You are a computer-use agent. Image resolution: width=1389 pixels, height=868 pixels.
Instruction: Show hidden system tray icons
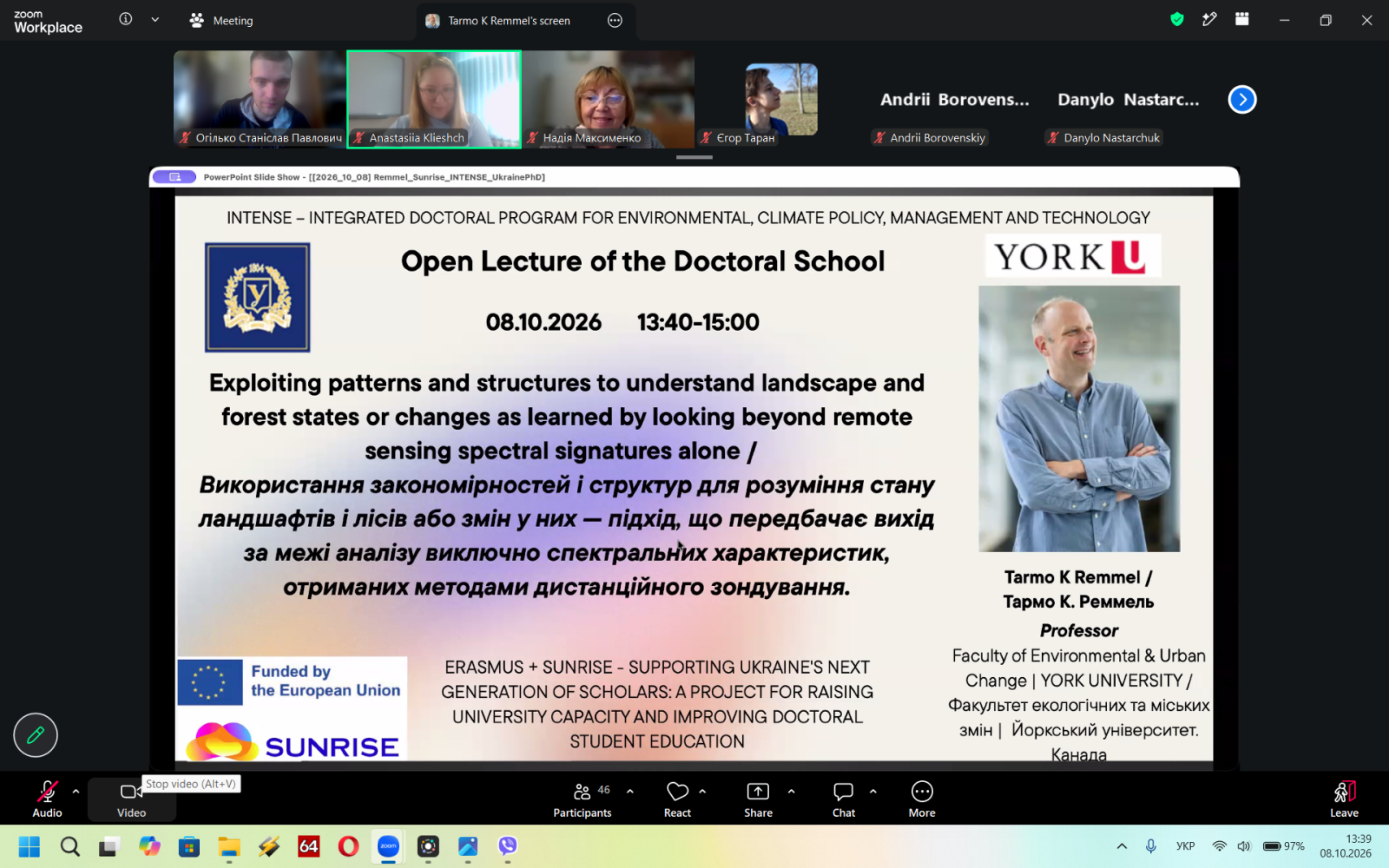pos(1122,846)
